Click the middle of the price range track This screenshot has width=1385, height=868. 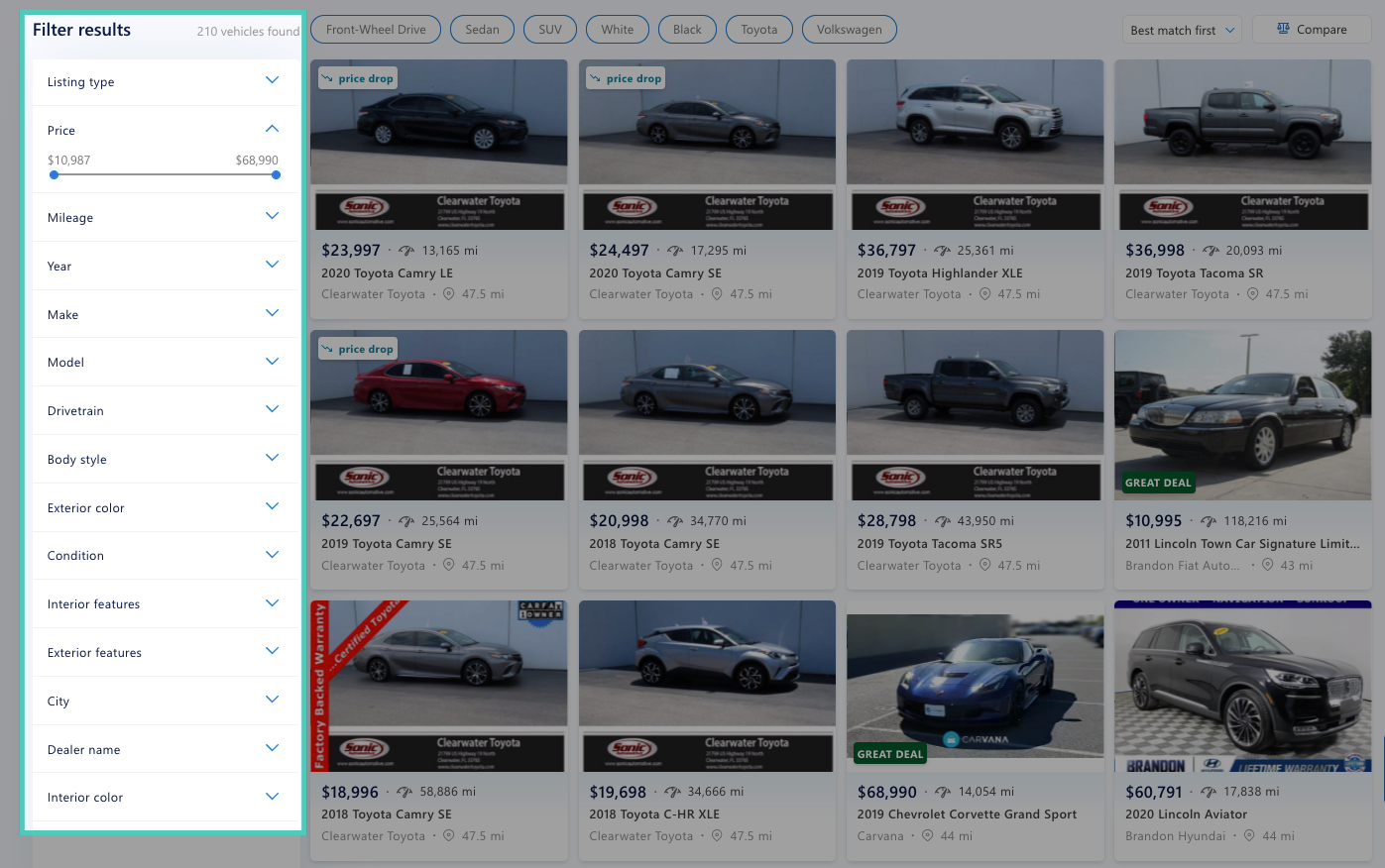[x=165, y=175]
